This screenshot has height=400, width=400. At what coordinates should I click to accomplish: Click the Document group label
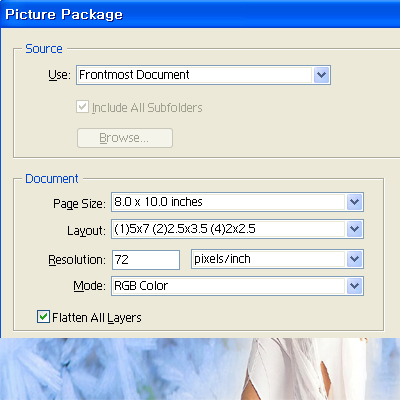point(52,179)
